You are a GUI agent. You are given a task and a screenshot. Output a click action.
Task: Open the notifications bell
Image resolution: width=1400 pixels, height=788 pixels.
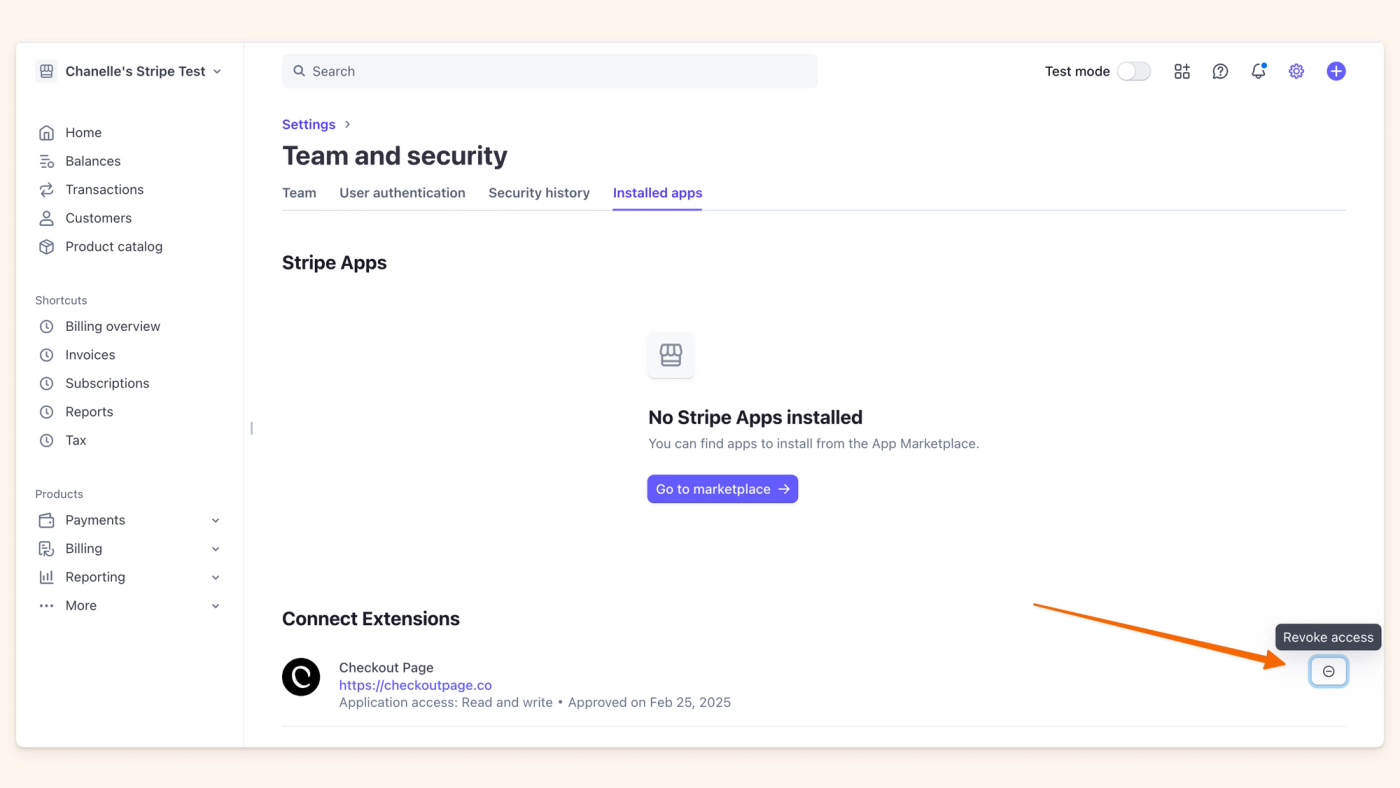coord(1258,71)
